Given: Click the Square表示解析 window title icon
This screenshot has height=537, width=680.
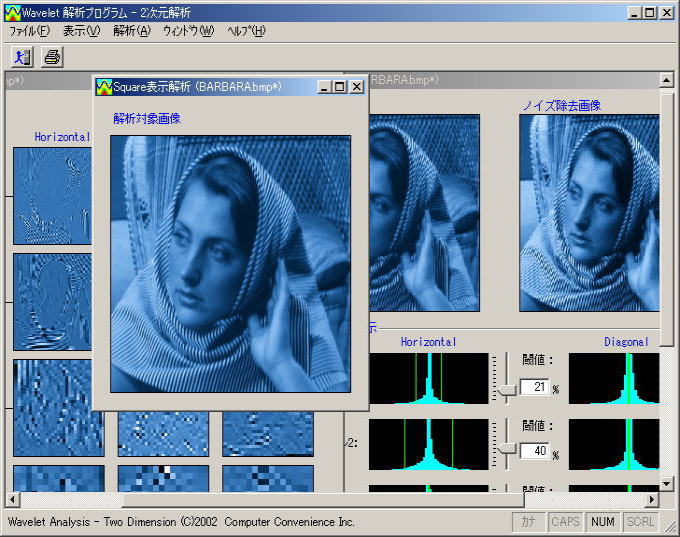Looking at the screenshot, I should (x=104, y=87).
